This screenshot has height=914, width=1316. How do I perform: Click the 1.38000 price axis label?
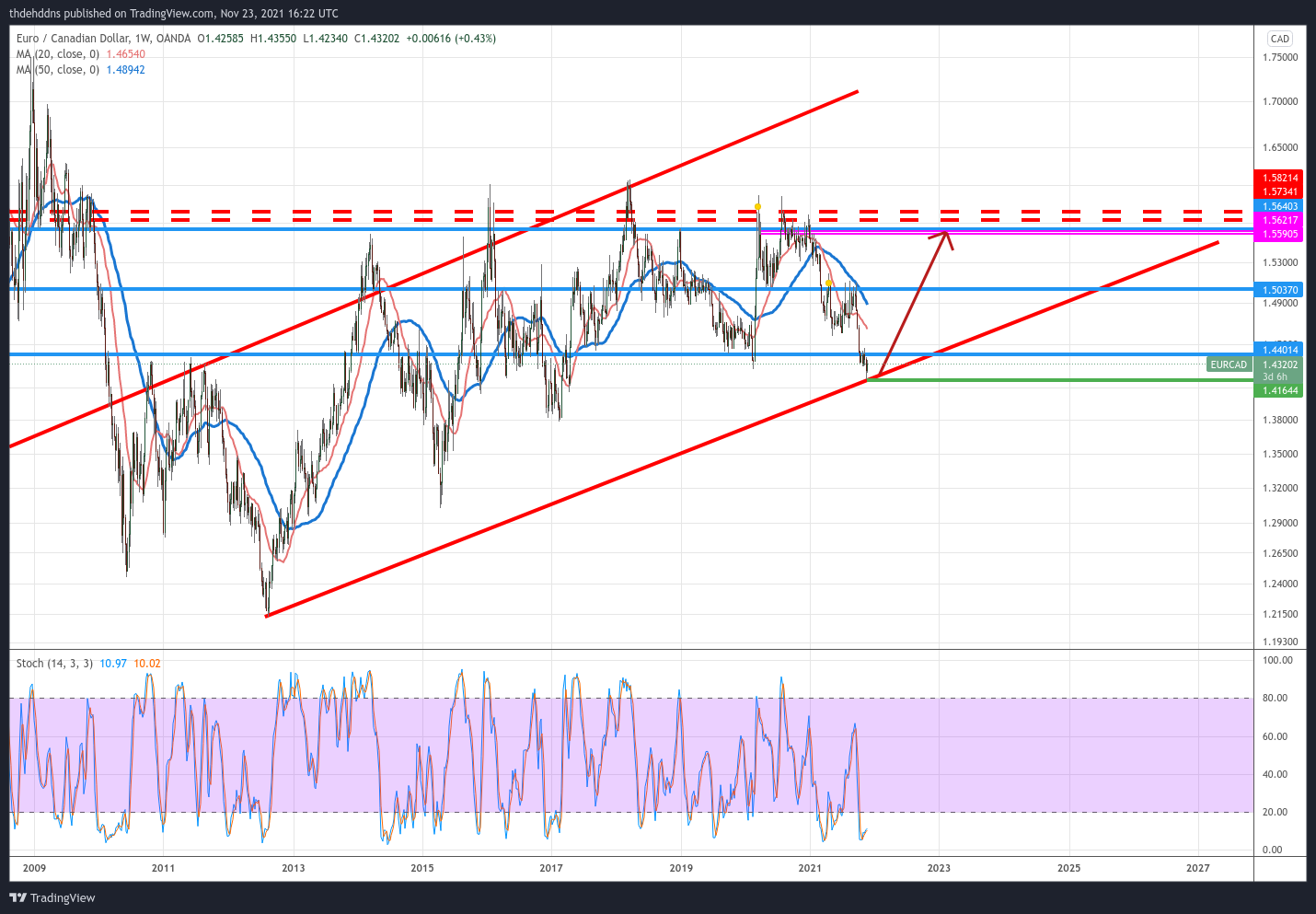[x=1280, y=420]
